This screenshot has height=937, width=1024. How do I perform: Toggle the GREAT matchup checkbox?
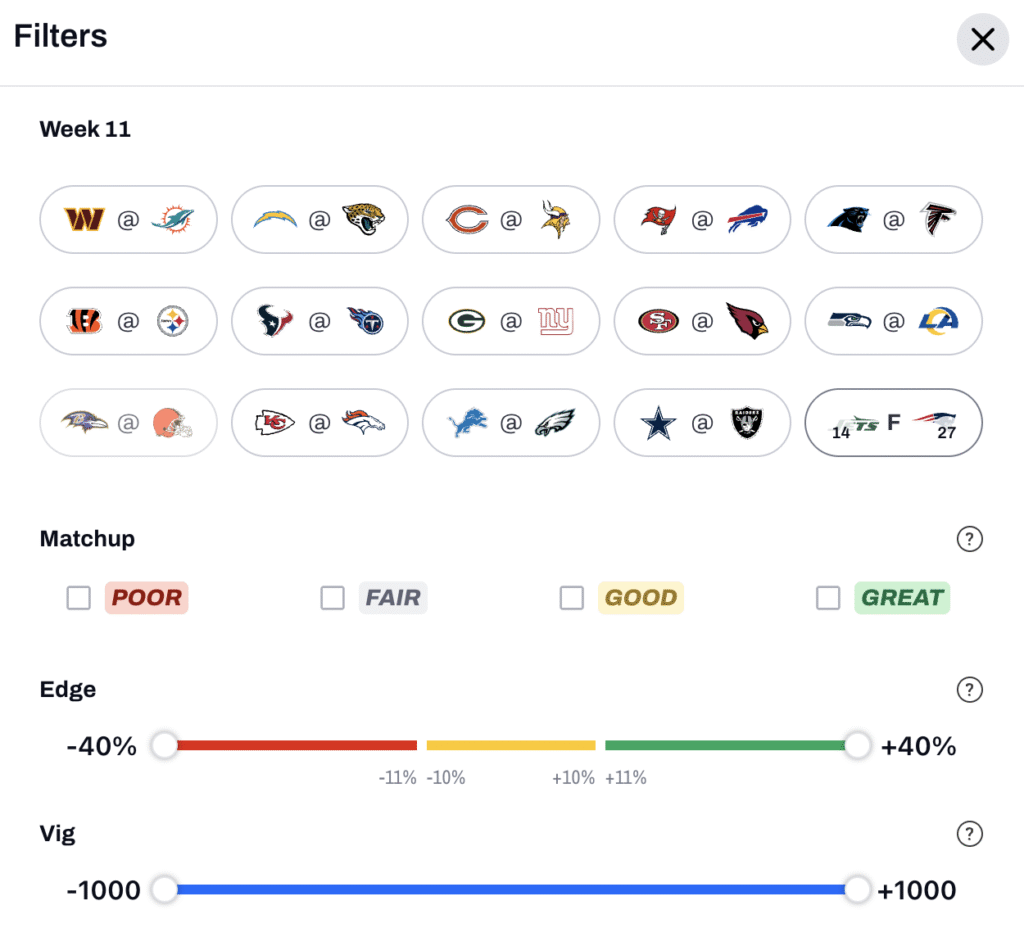(828, 598)
